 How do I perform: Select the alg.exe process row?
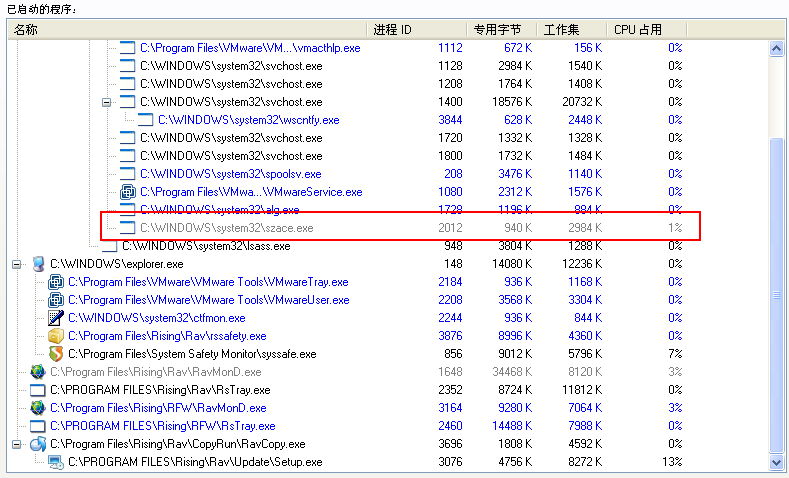400,209
